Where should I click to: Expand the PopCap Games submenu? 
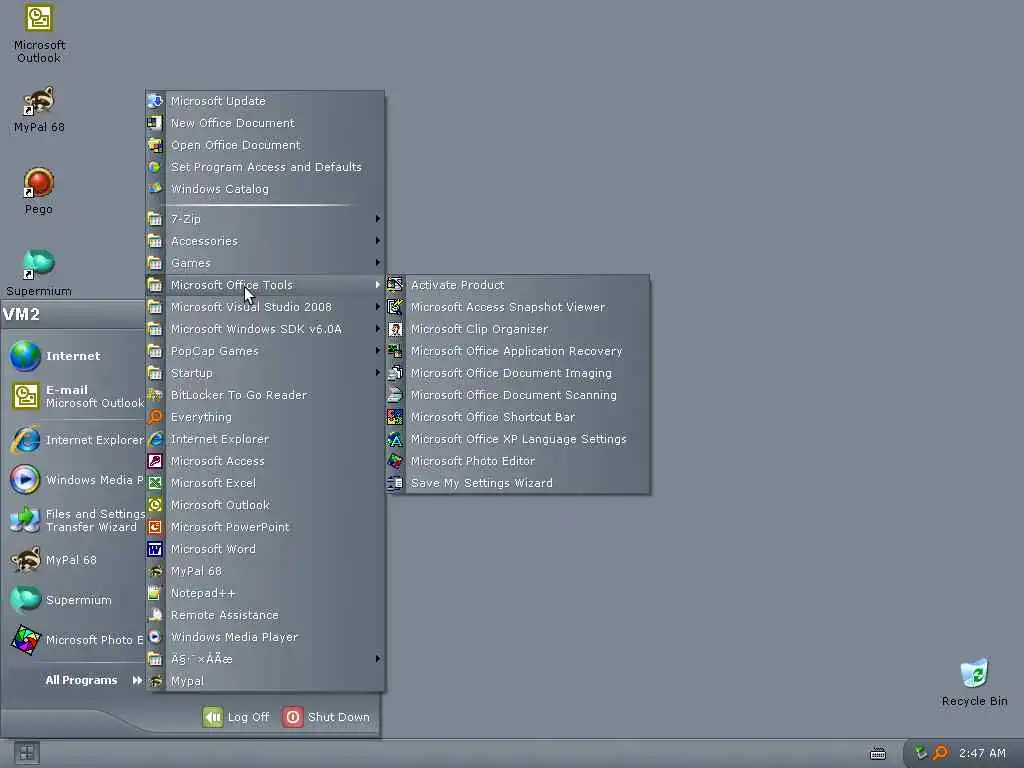pyautogui.click(x=265, y=351)
